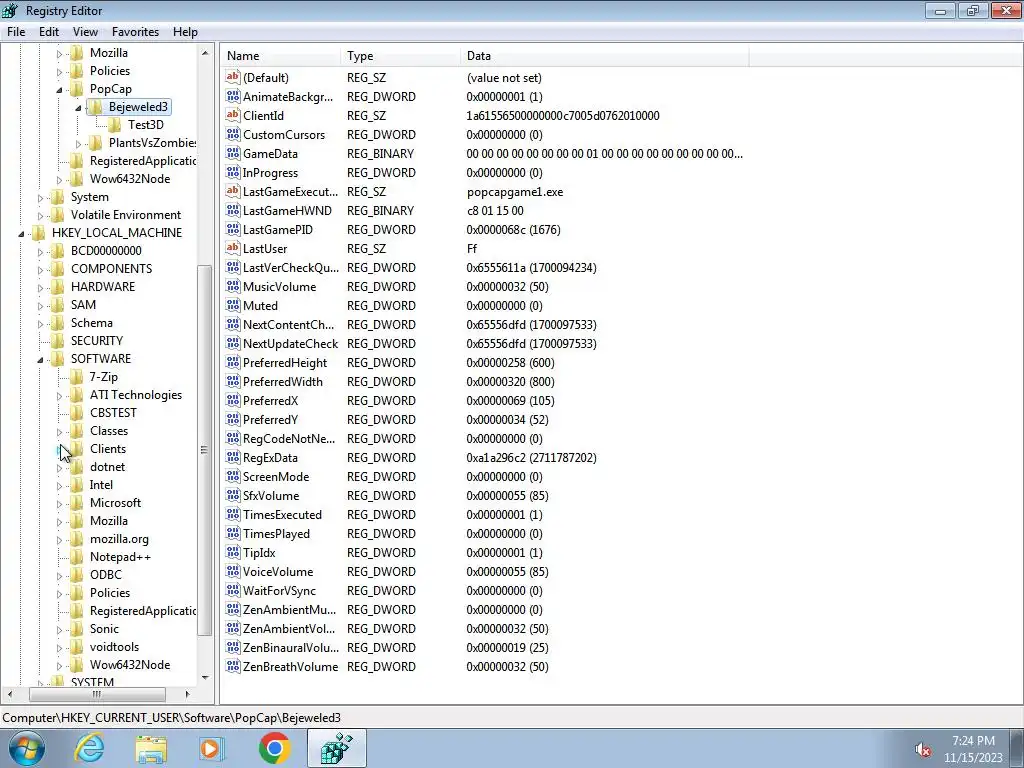Launch Google Chrome from taskbar
The image size is (1024, 768).
click(274, 748)
